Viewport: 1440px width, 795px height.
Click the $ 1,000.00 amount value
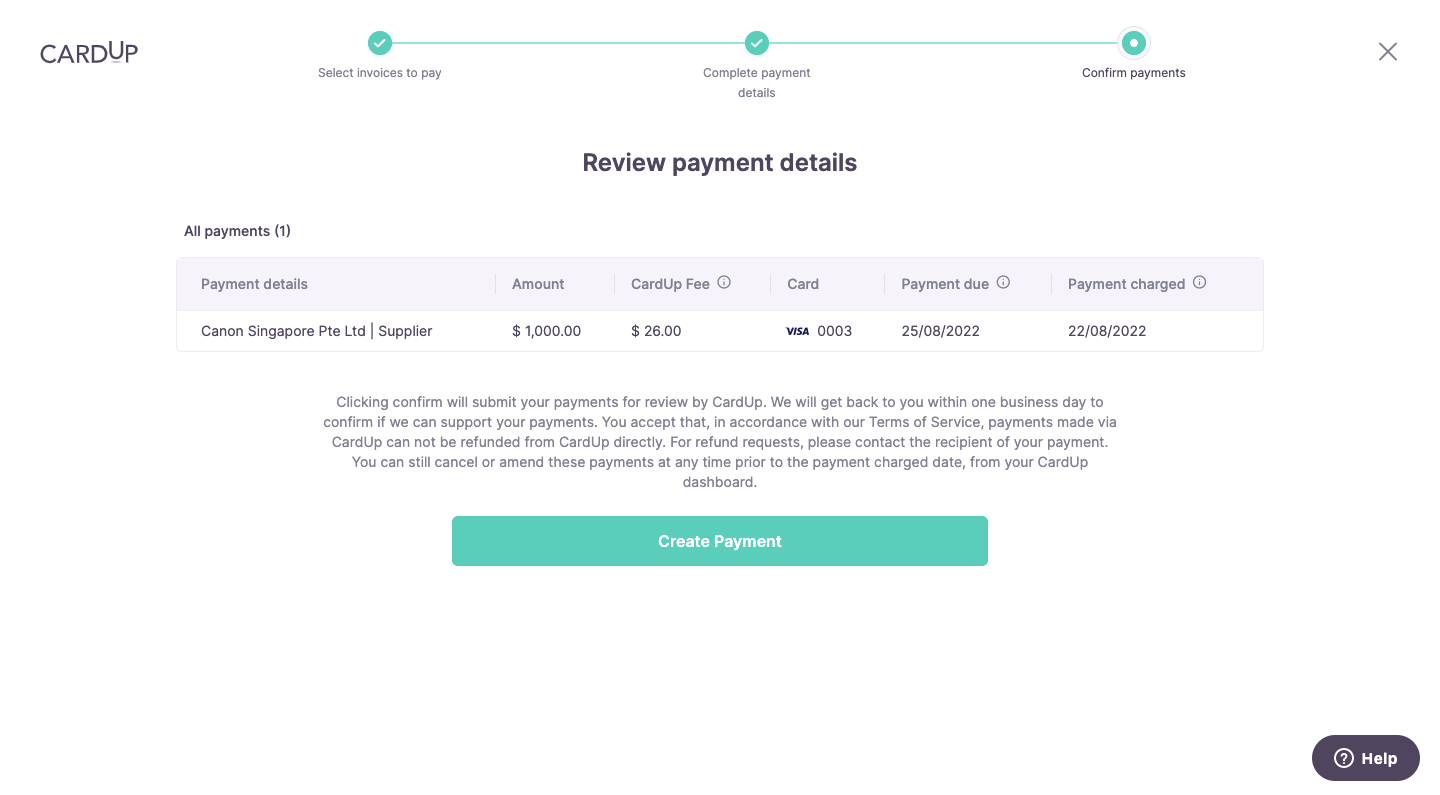coord(546,331)
